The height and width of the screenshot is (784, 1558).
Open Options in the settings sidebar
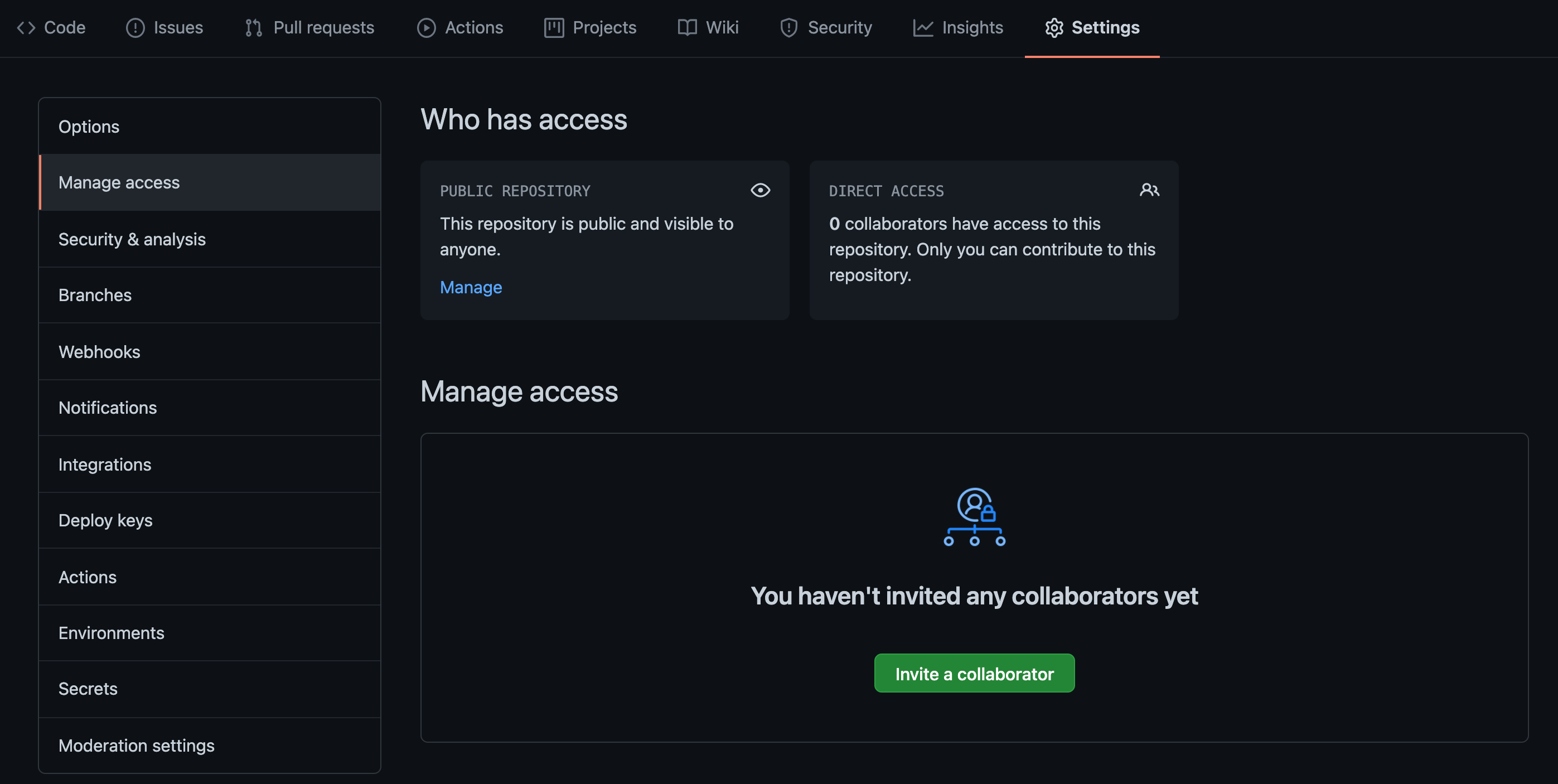(89, 127)
